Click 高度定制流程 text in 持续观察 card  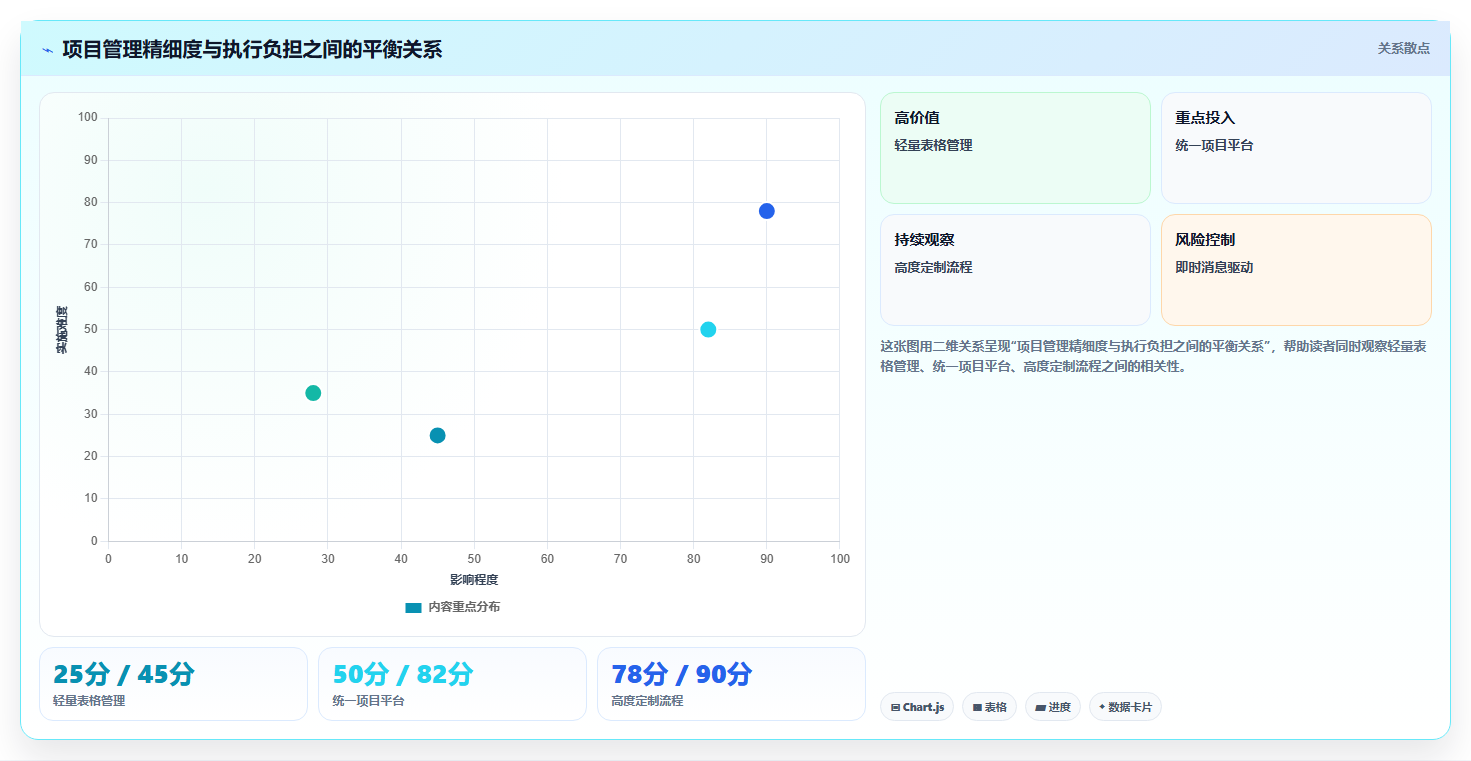tap(933, 267)
